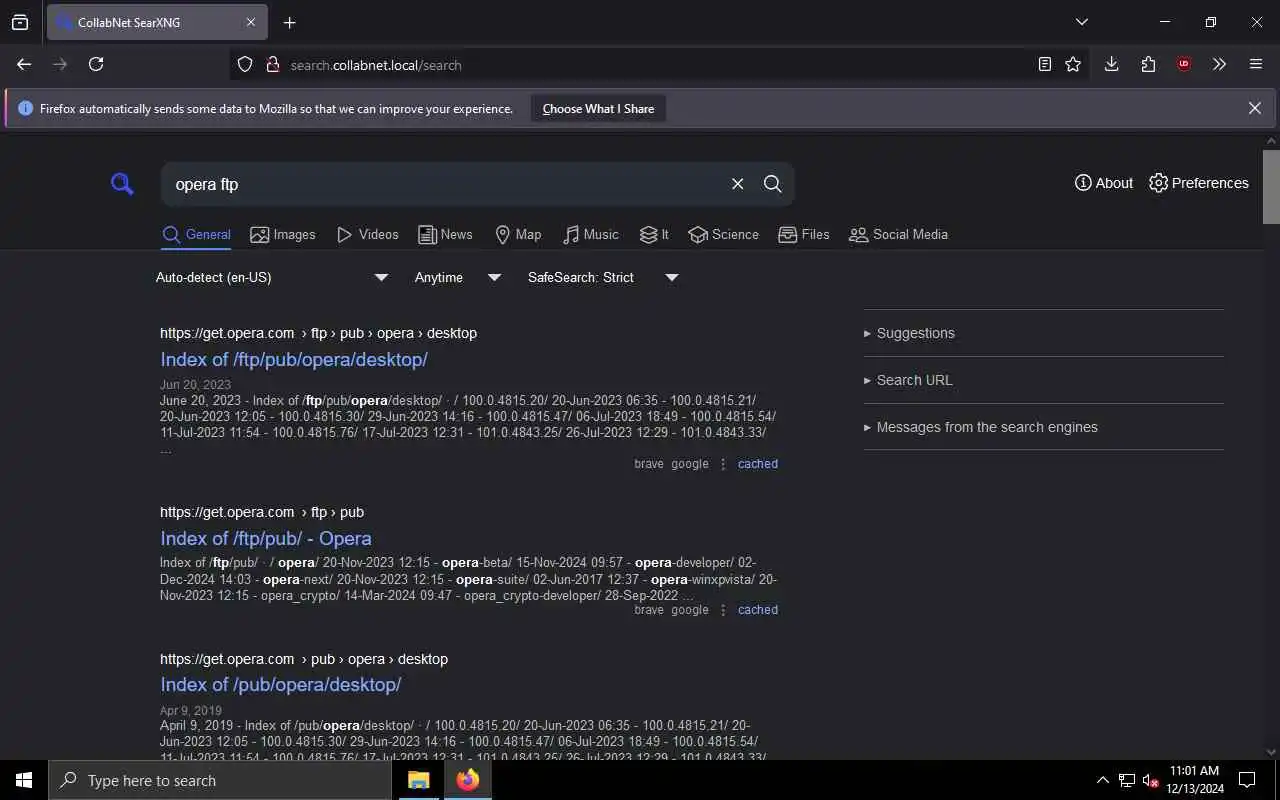The image size is (1280, 800).
Task: Open Index of /ftp/pub/ - Opera result
Action: (266, 538)
